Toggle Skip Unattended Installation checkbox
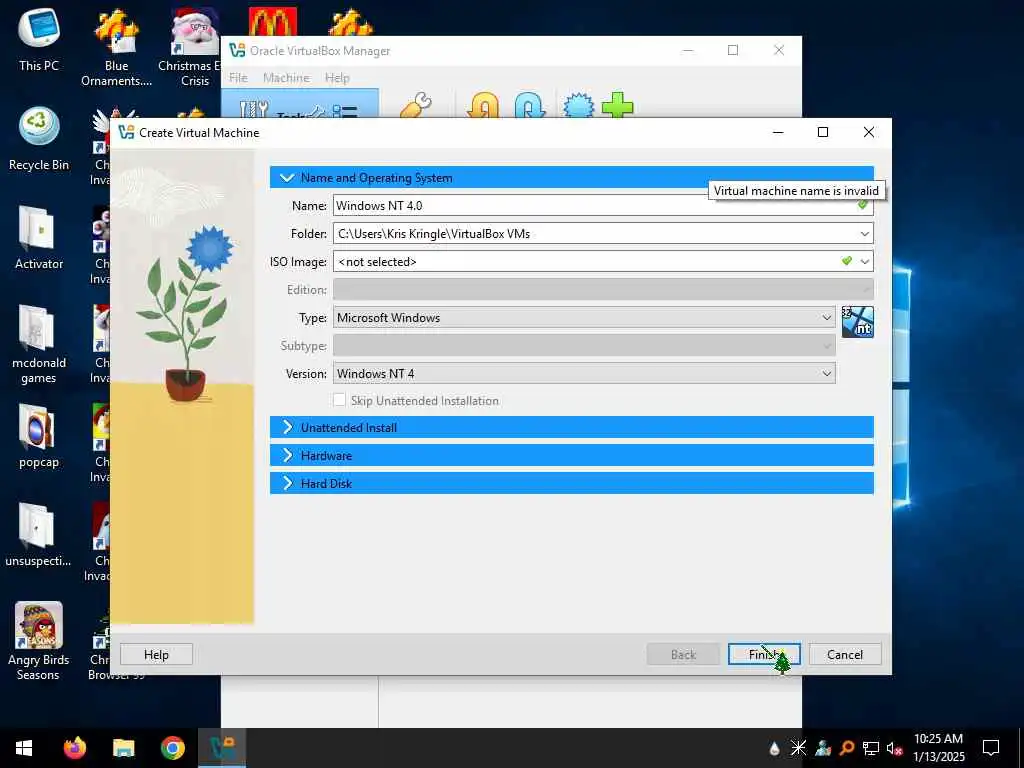The image size is (1024, 768). (340, 400)
